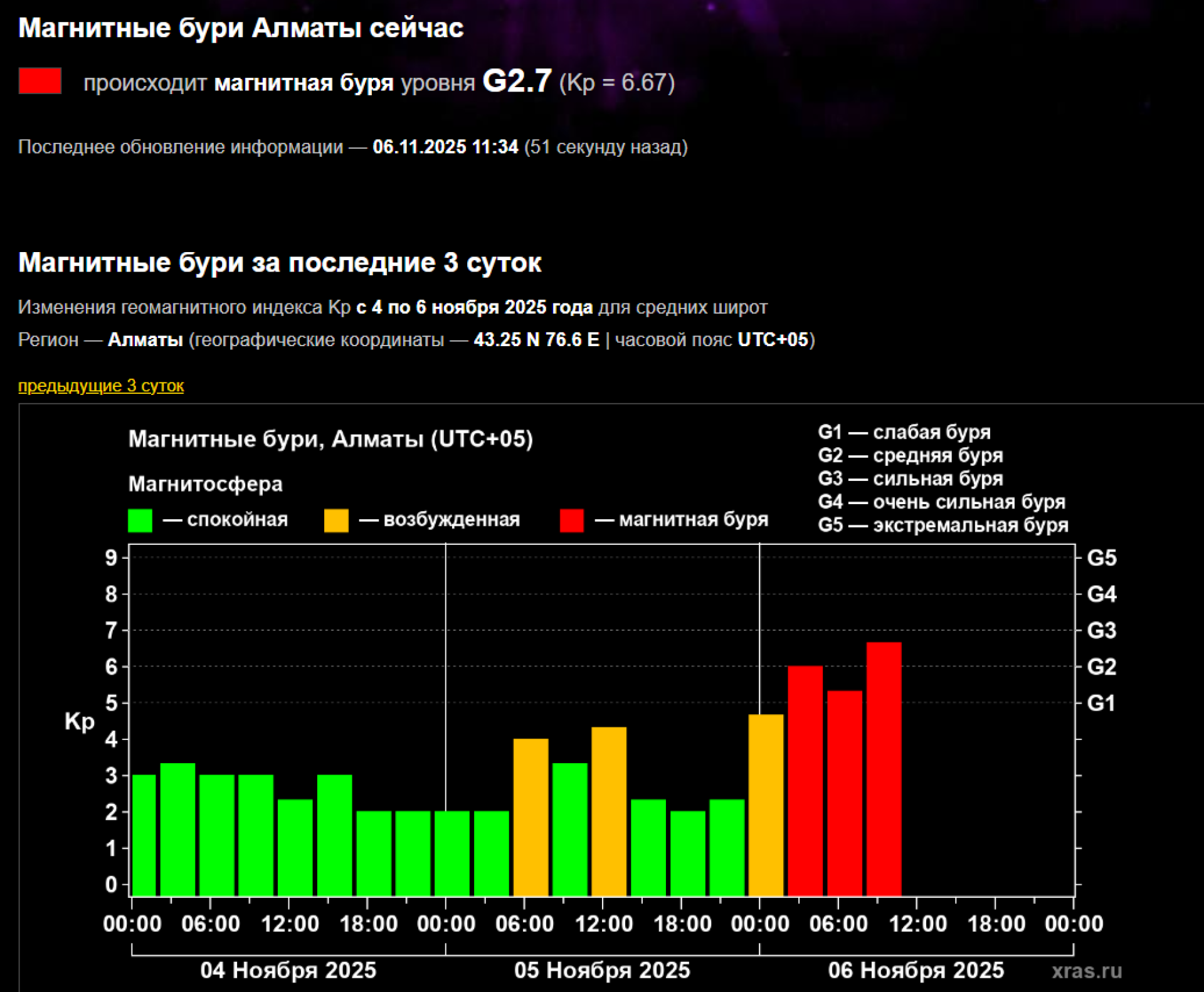Click the 'G3 — сильная буря' legend entry
This screenshot has height=992, width=1204.
tap(910, 478)
